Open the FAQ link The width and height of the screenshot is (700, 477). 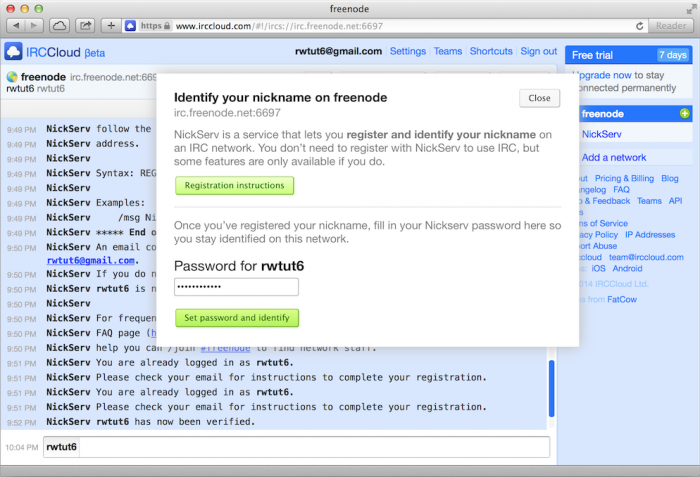621,190
